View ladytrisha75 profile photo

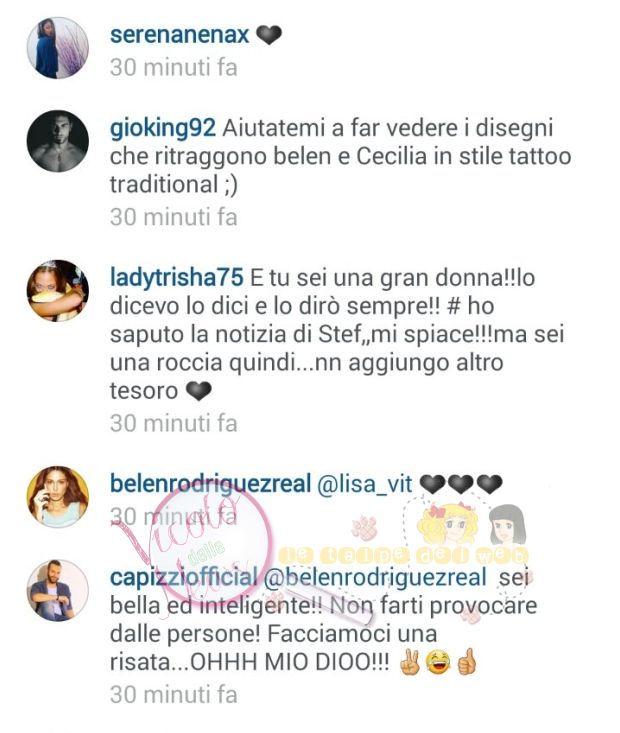tap(58, 291)
